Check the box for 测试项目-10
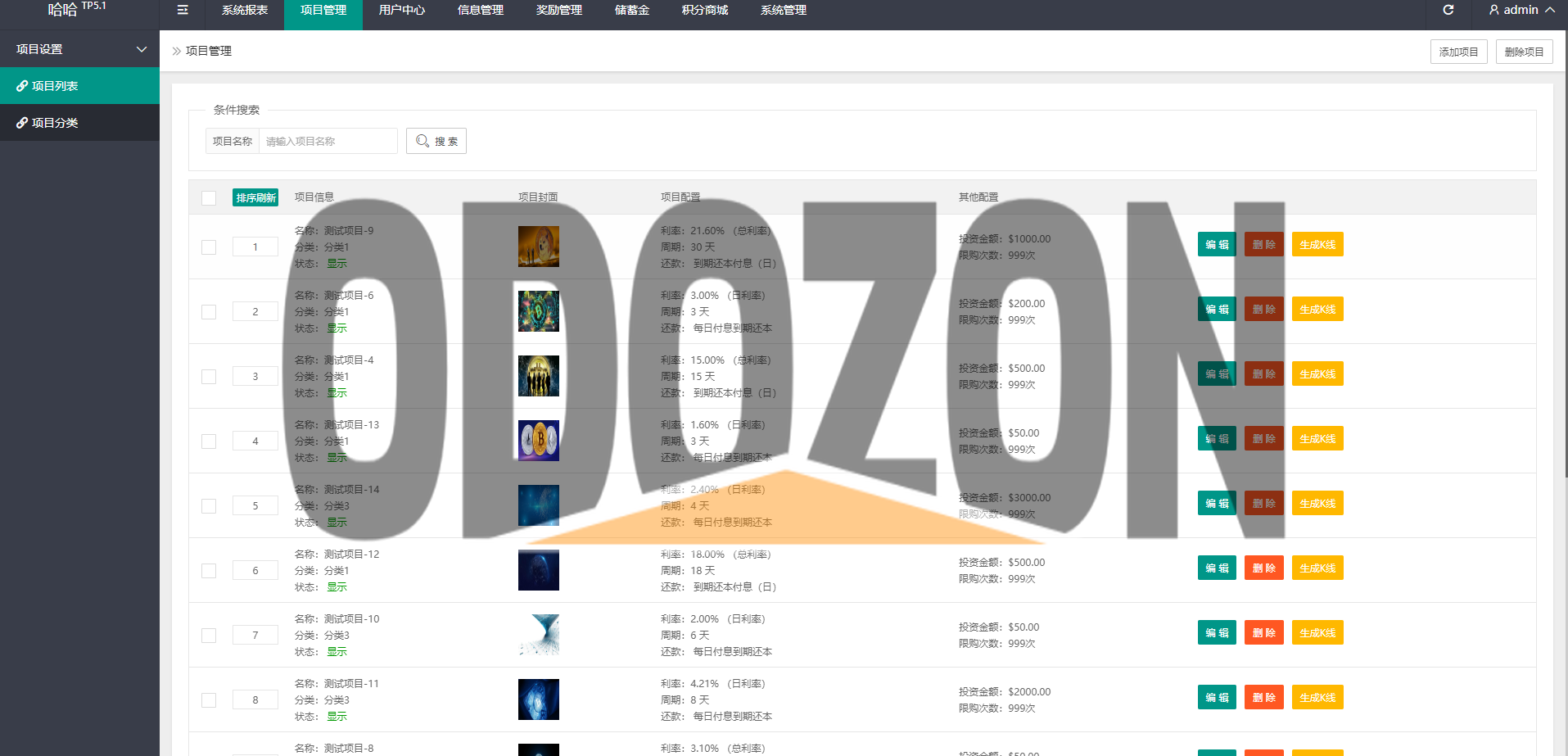 pos(209,636)
